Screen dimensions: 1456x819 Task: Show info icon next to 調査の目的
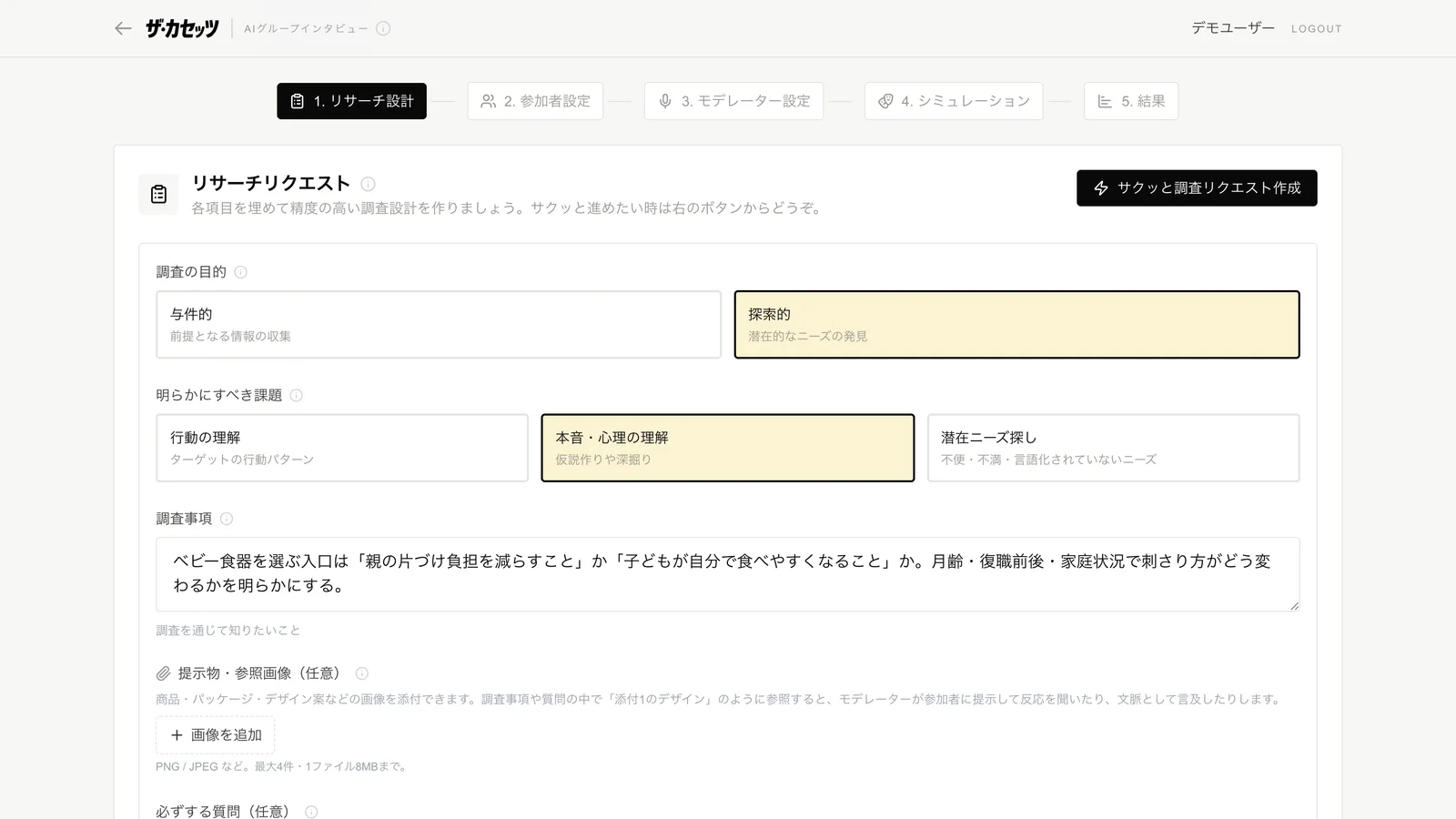tap(240, 272)
